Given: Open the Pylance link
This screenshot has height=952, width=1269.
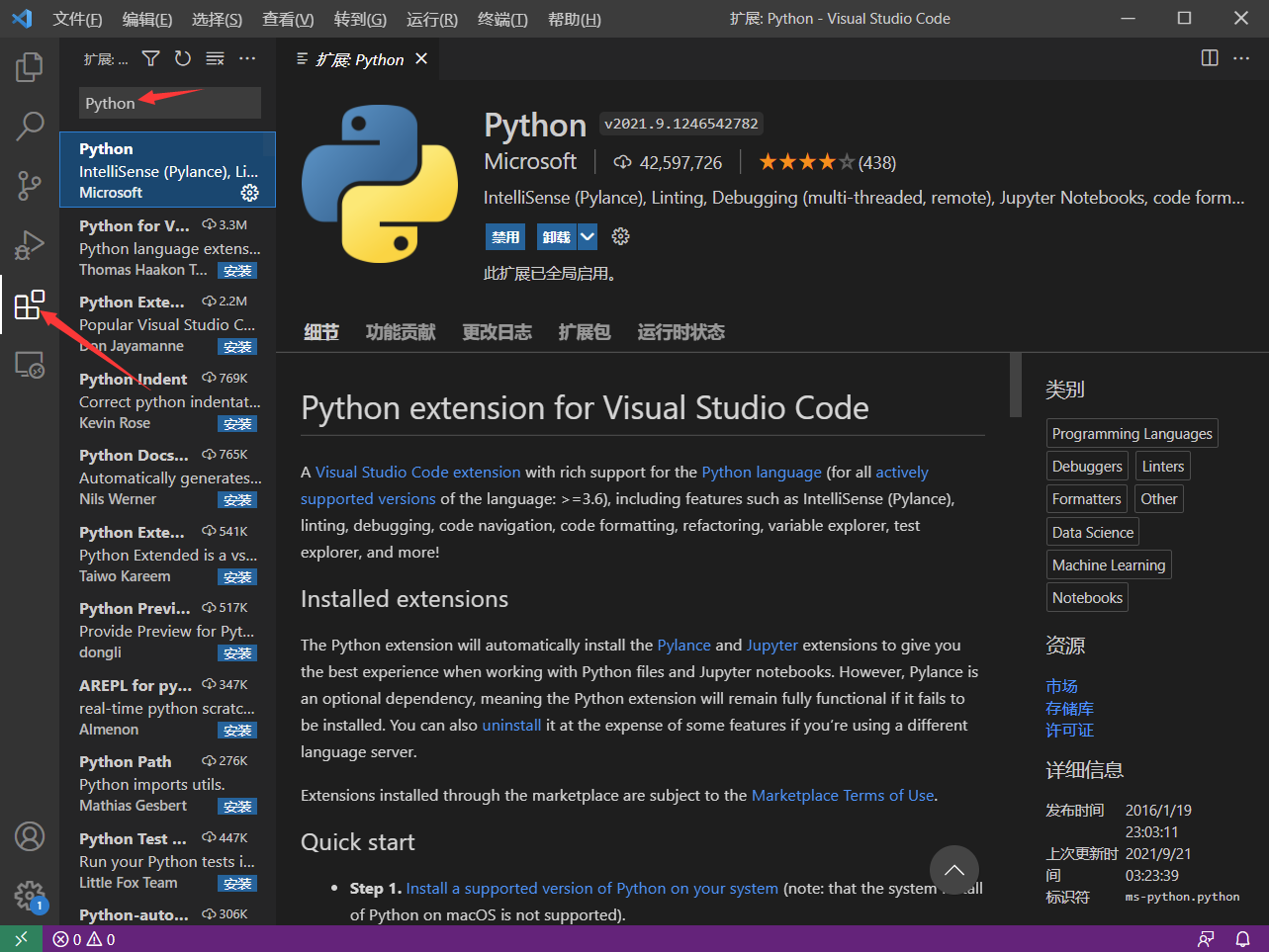Looking at the screenshot, I should [683, 646].
